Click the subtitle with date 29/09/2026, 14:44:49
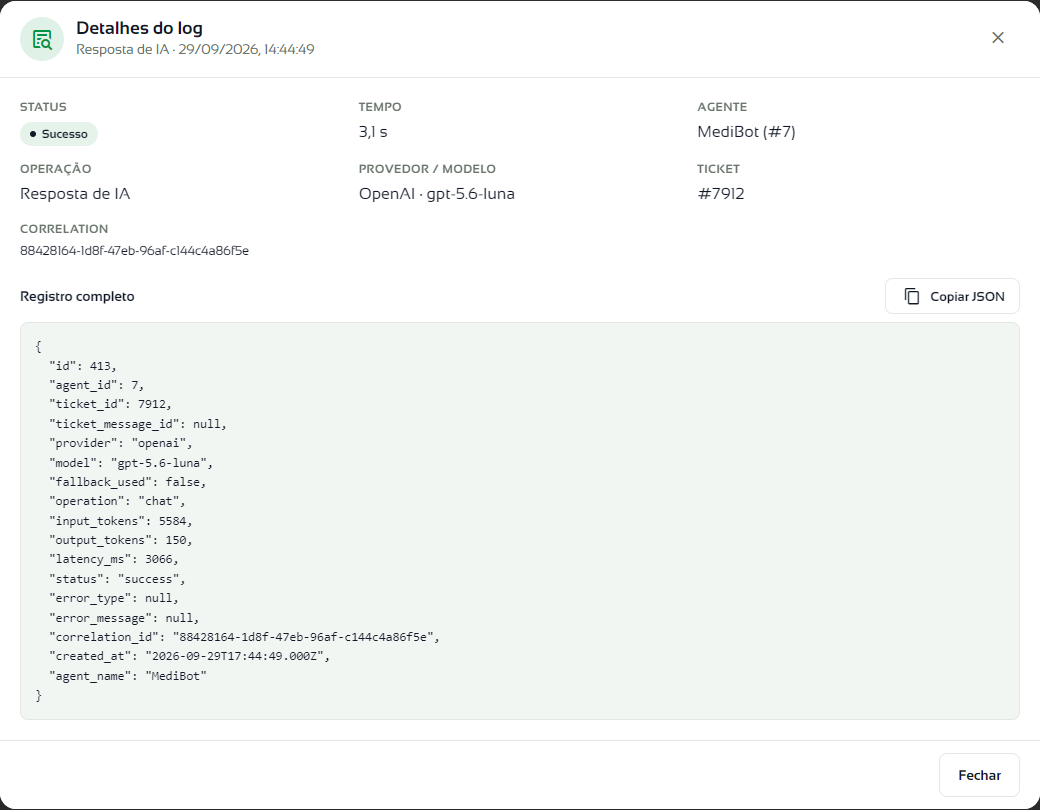Image resolution: width=1040 pixels, height=810 pixels. [195, 50]
